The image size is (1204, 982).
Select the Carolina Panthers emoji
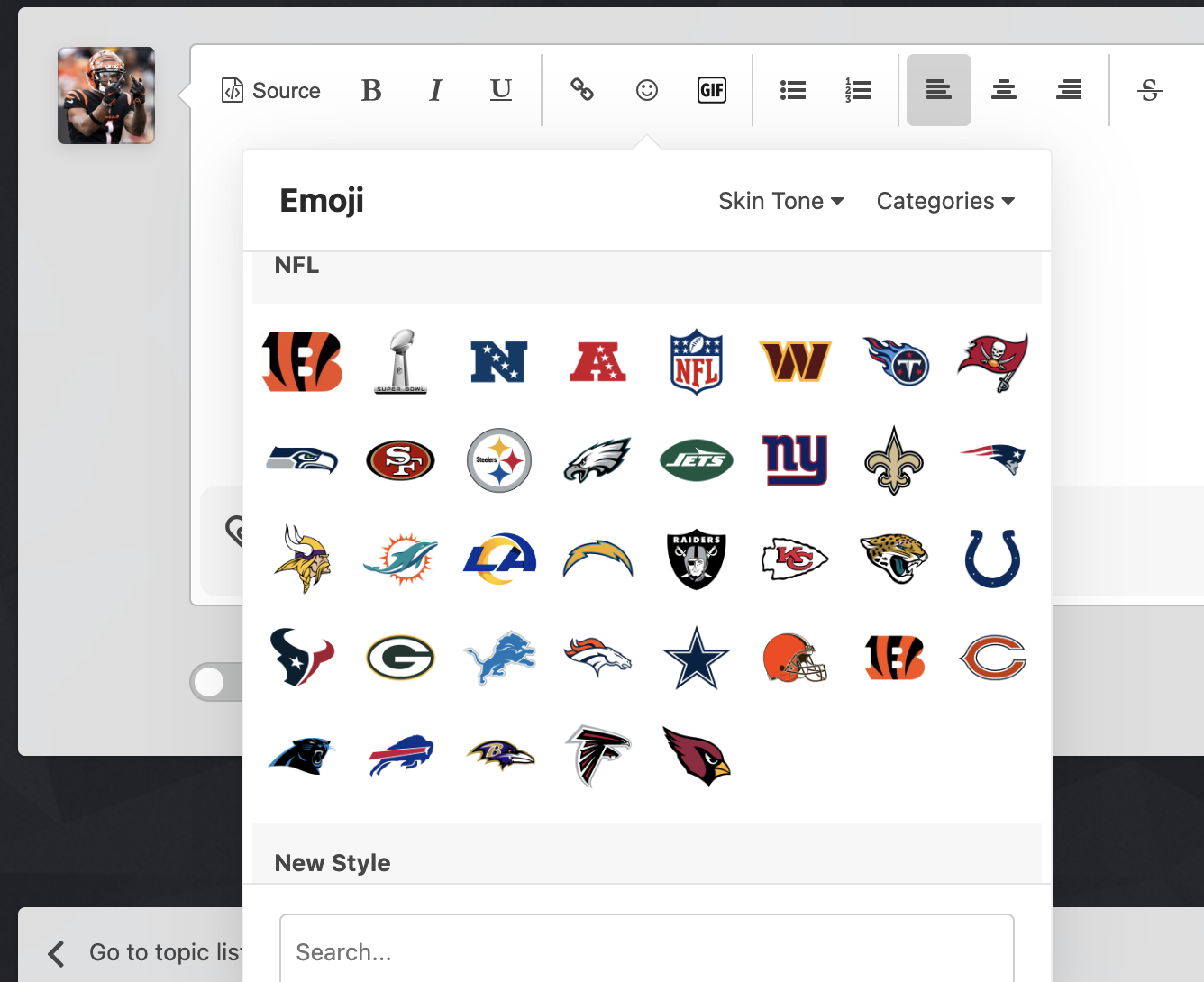pyautogui.click(x=302, y=756)
